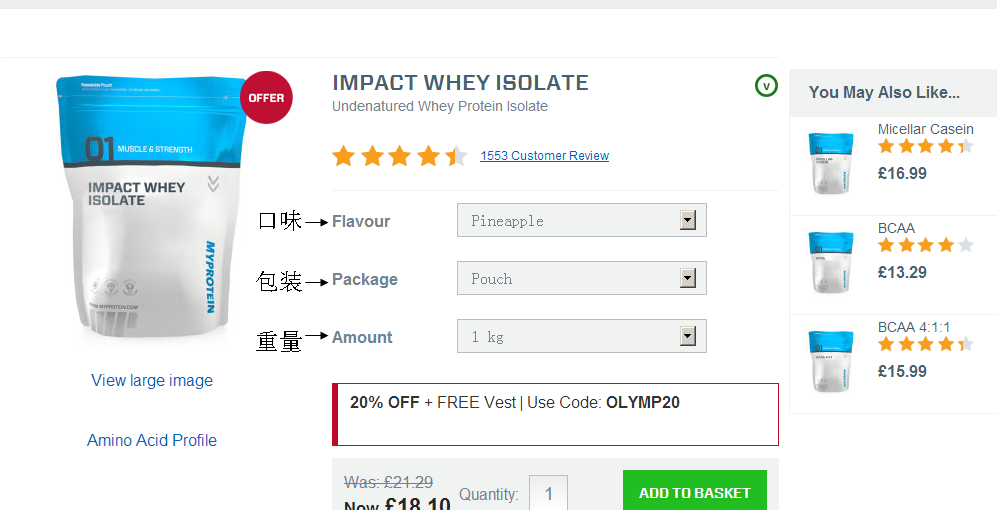This screenshot has height=510, width=997.
Task: Click the BCAA 4:1:1 star rating
Action: (926, 345)
